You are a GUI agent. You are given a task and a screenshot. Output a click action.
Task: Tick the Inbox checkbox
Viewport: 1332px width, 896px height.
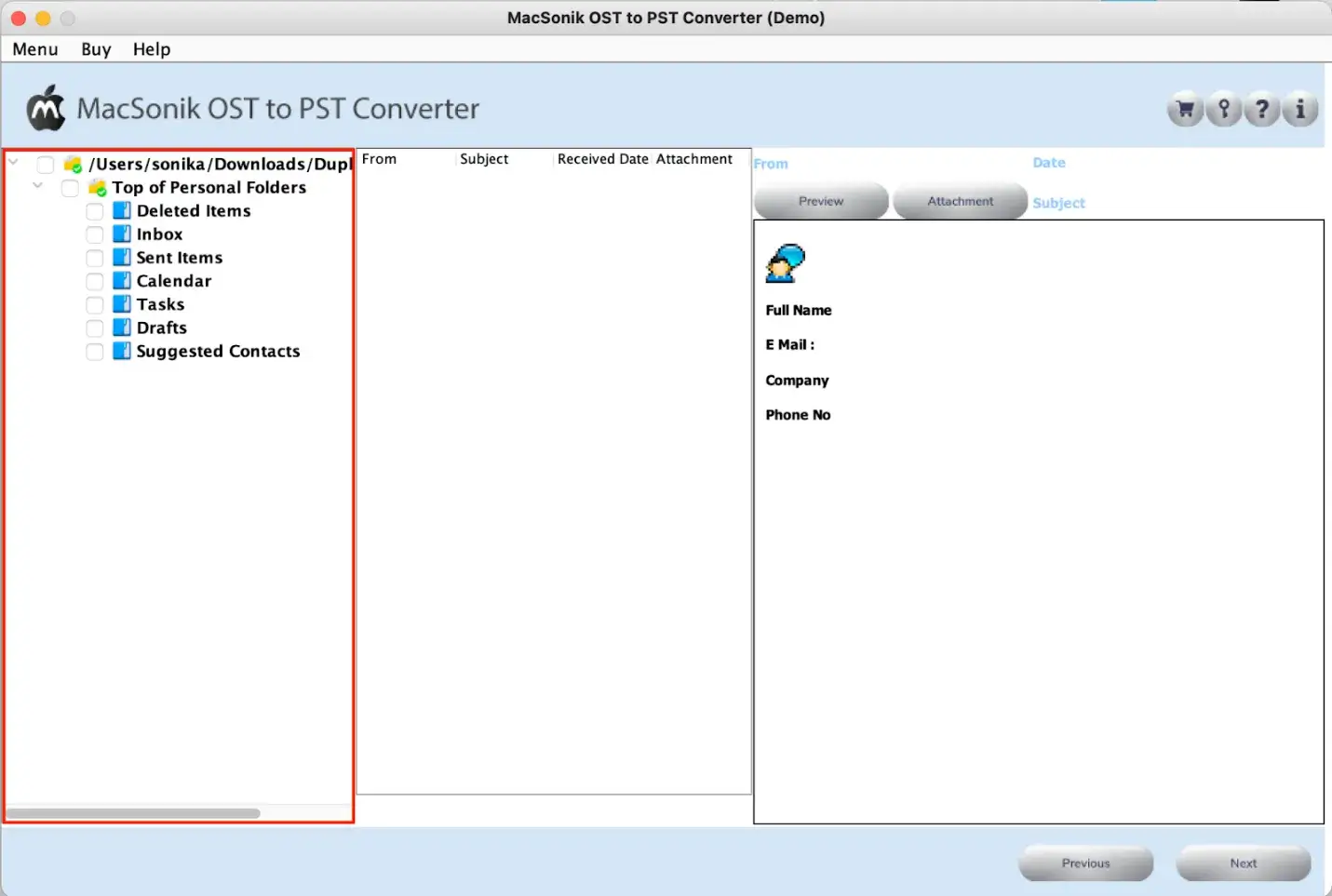point(95,234)
